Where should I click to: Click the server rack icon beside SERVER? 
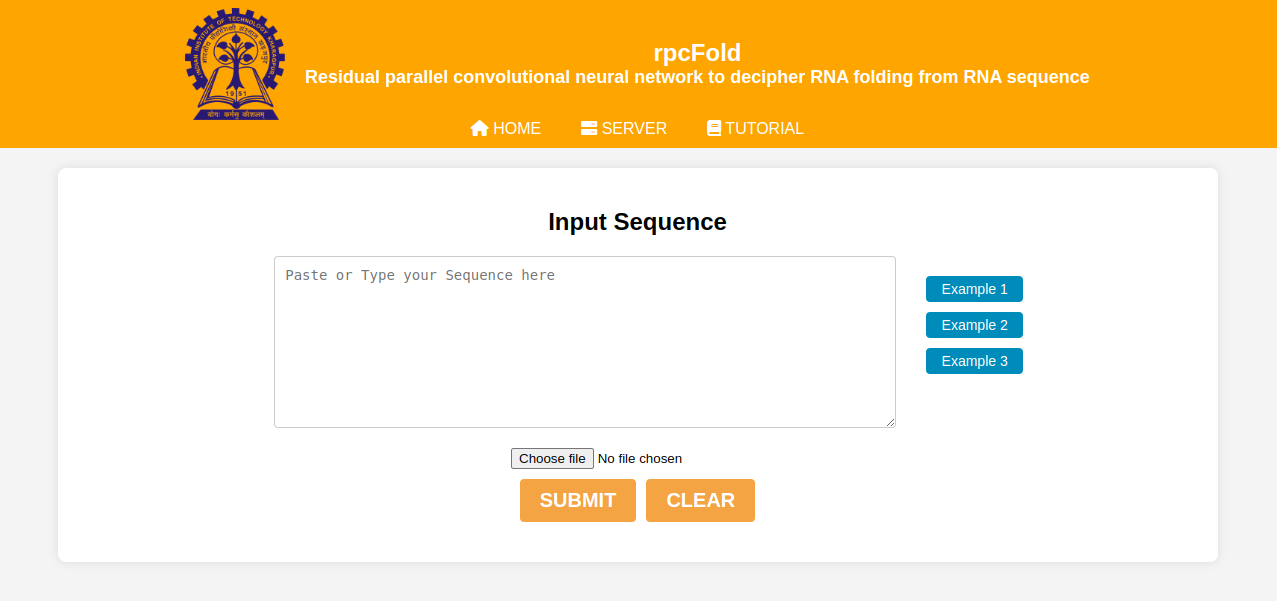pyautogui.click(x=589, y=128)
